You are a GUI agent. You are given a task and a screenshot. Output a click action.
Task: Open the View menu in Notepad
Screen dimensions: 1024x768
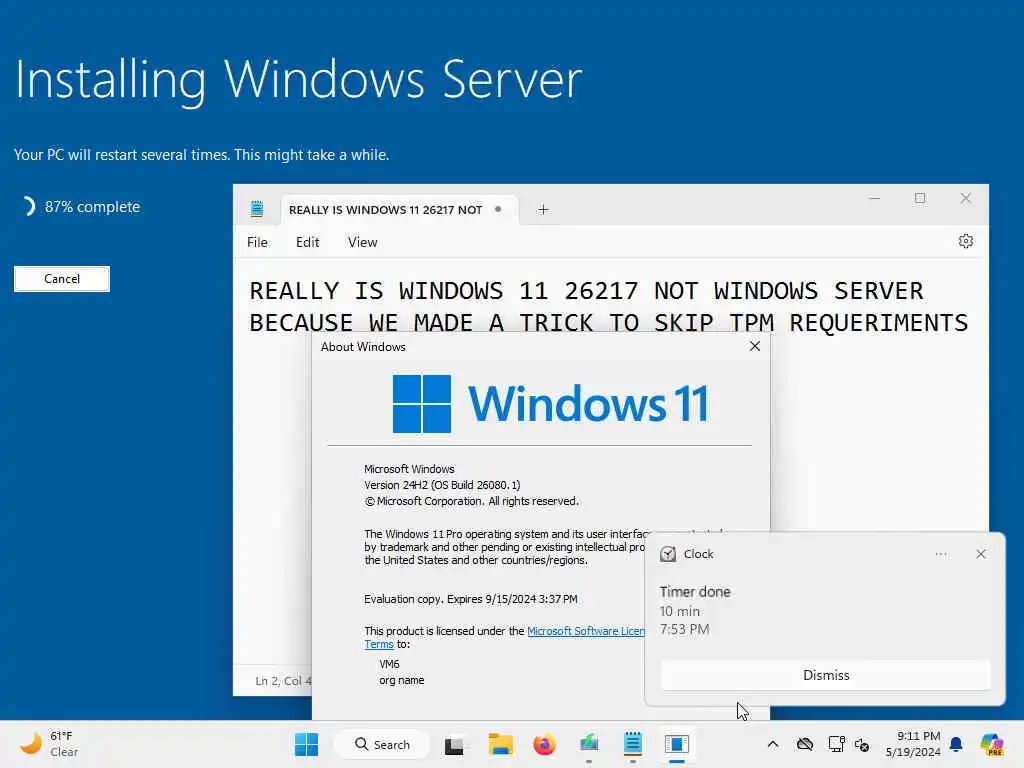click(362, 242)
